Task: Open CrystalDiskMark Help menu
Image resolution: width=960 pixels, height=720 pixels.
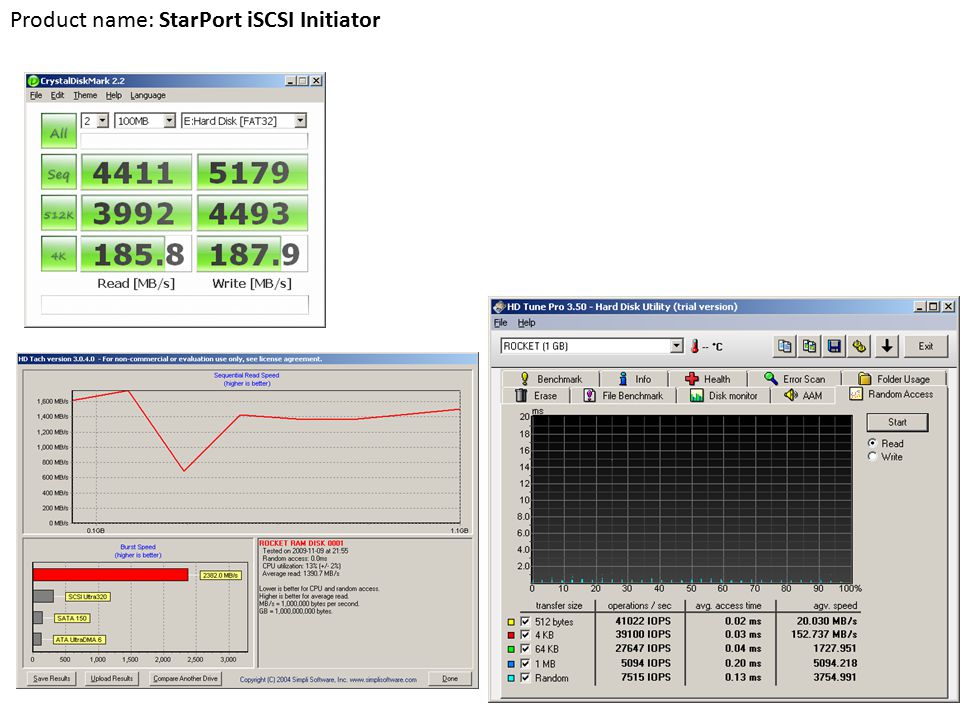Action: click(x=113, y=96)
